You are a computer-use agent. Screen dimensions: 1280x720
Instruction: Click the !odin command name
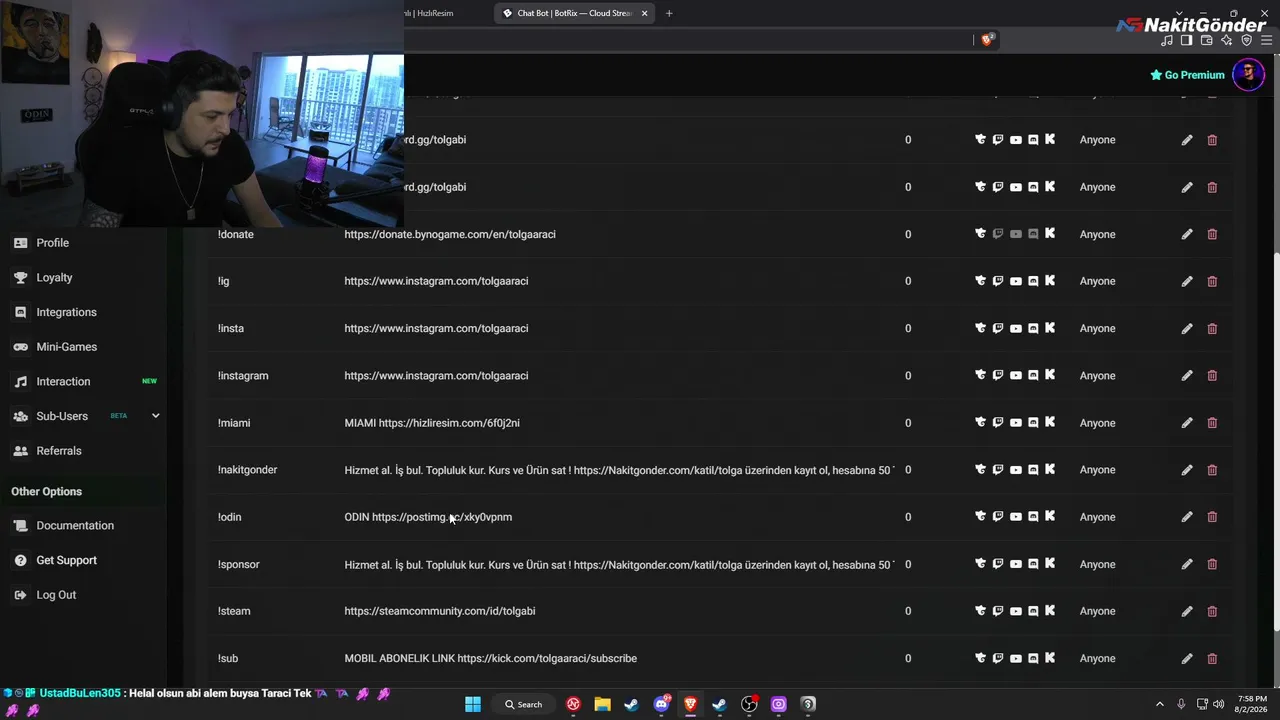230,517
